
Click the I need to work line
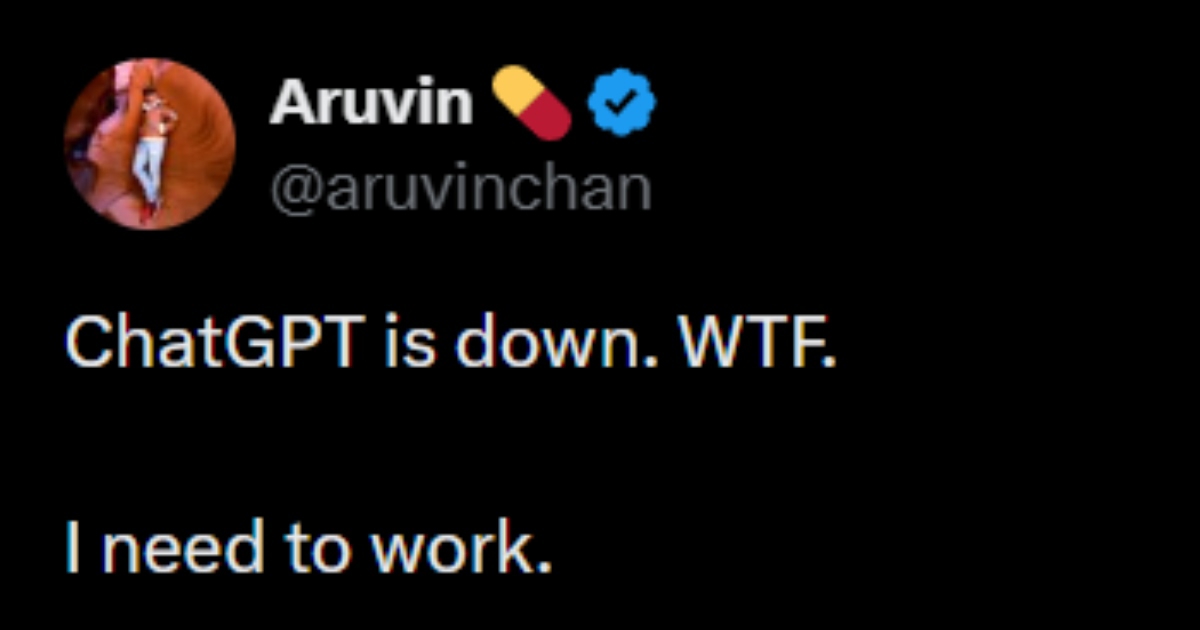click(308, 549)
